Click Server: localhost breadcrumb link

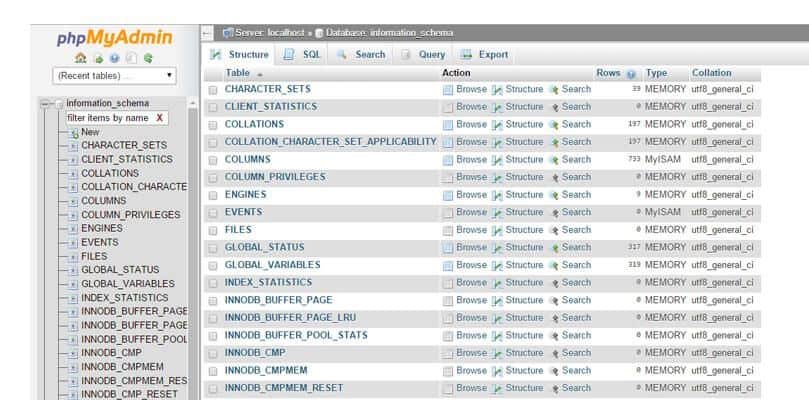(x=270, y=33)
